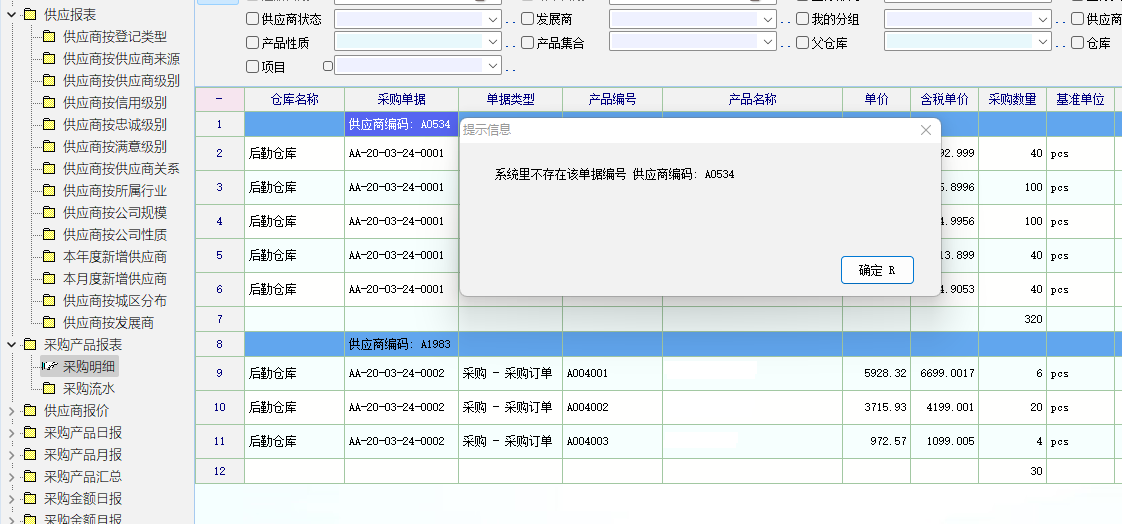Click the 确定 R button in dialog
This screenshot has width=1122, height=524.
[877, 270]
